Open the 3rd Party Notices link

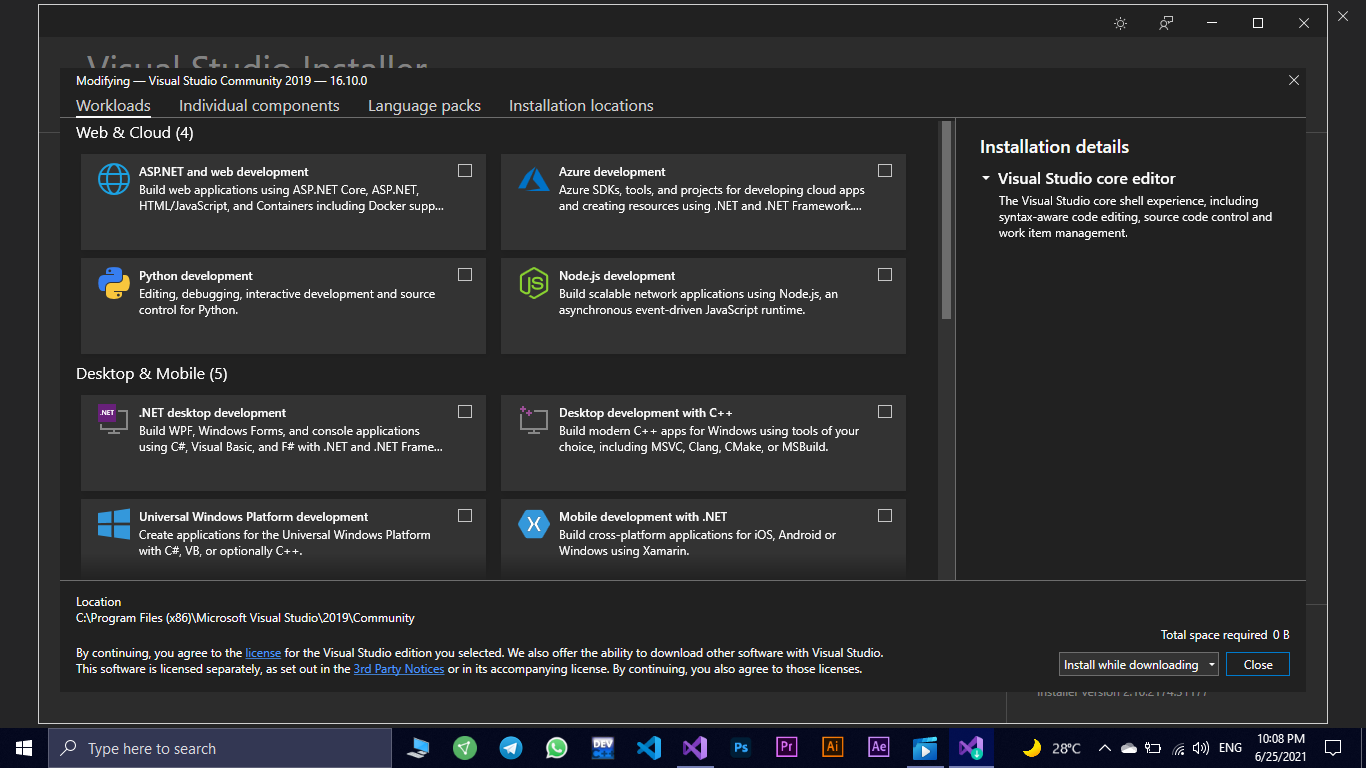pyautogui.click(x=399, y=669)
